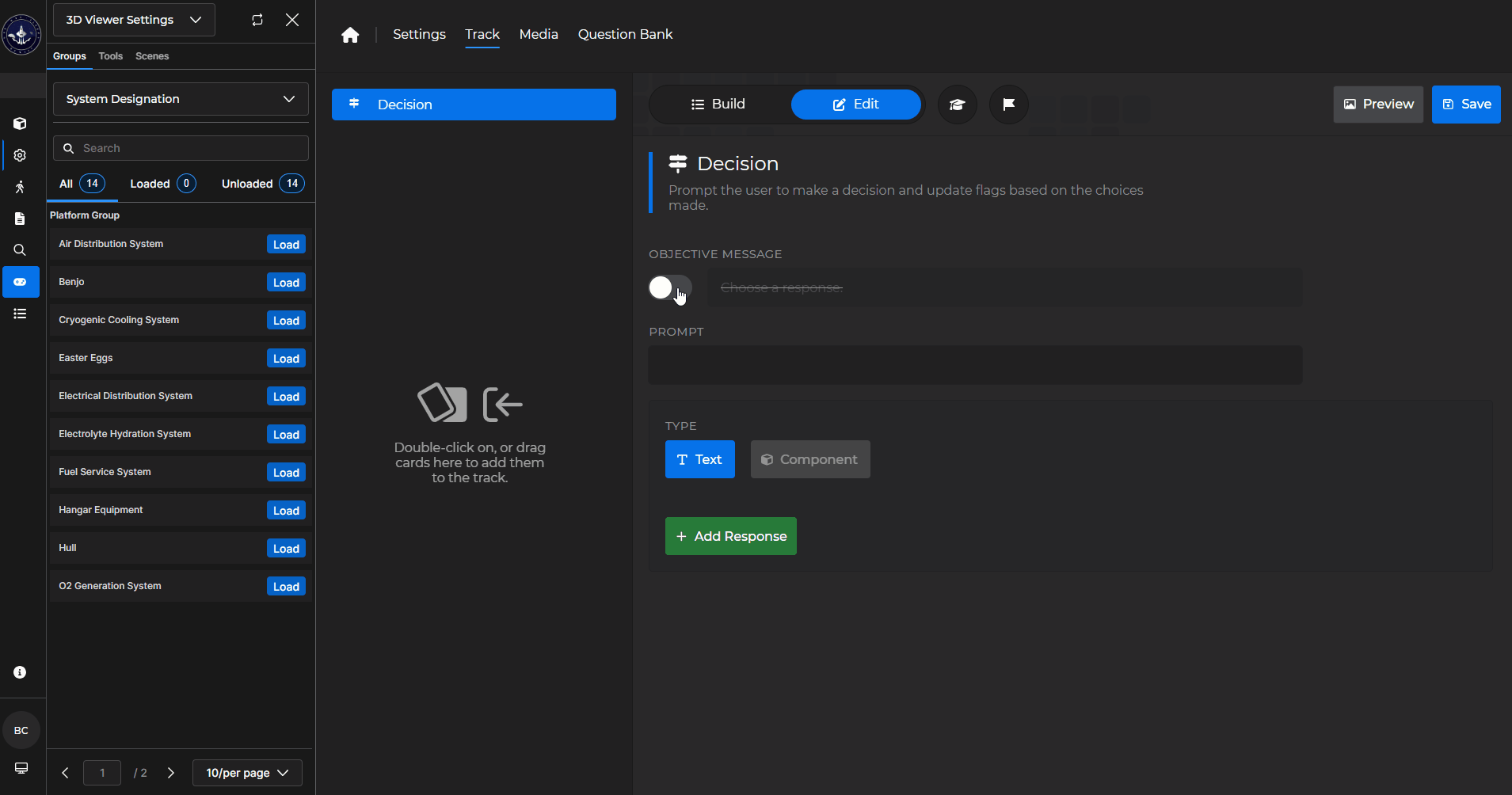Click the graduation cap icon button
This screenshot has height=795, width=1512.
pyautogui.click(x=958, y=105)
